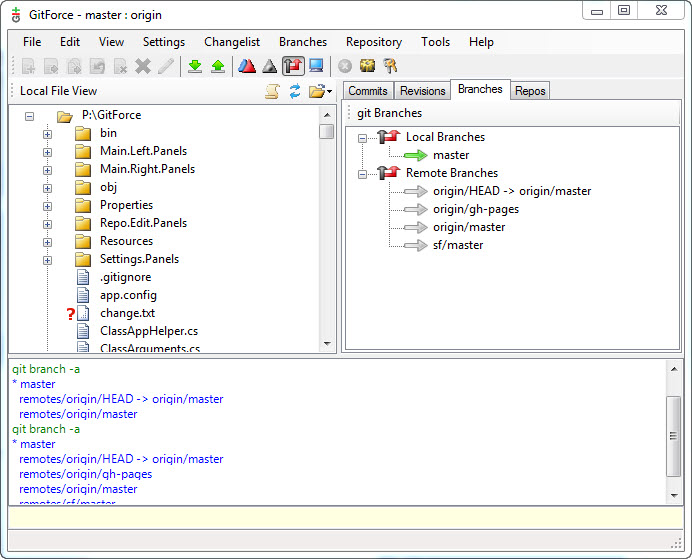The width and height of the screenshot is (692, 559).
Task: Click the keys tool icon in the toolbar
Action: point(391,66)
